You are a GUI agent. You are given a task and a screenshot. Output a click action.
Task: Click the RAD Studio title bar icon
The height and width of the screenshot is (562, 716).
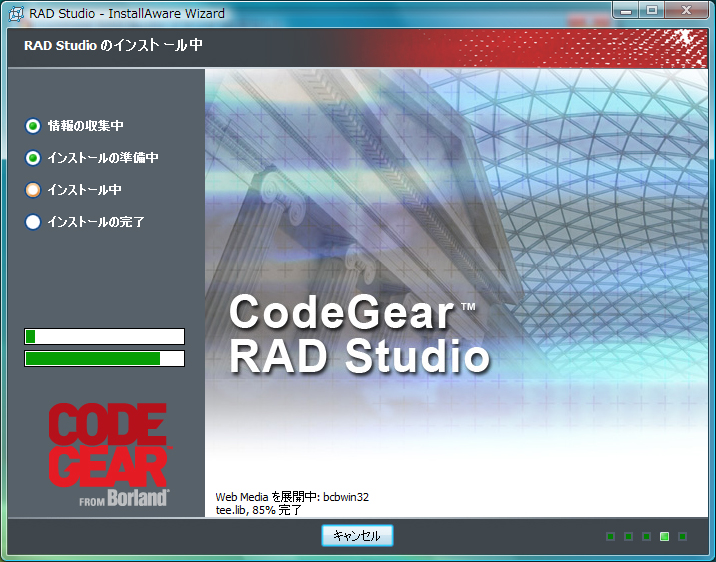point(16,14)
